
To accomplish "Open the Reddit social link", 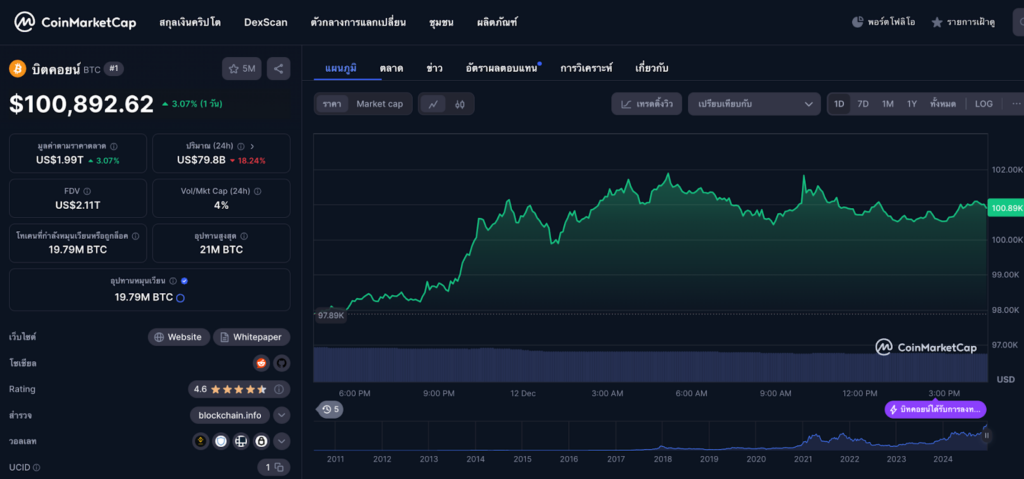I will pos(262,363).
